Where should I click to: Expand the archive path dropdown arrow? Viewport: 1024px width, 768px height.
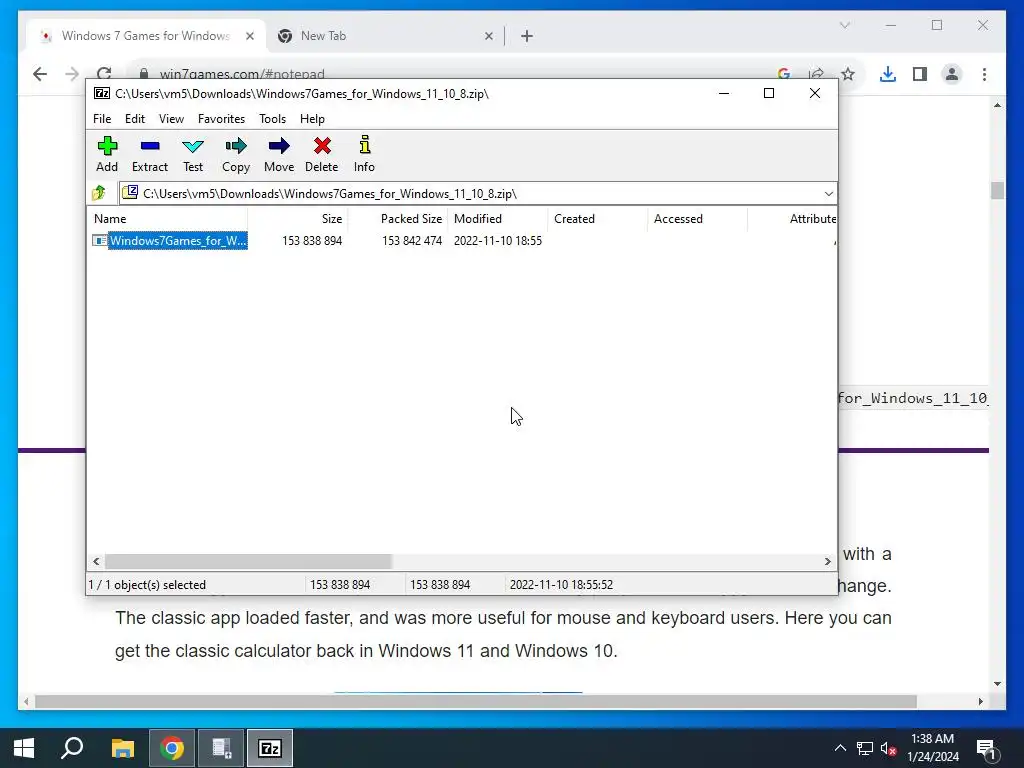coord(828,193)
